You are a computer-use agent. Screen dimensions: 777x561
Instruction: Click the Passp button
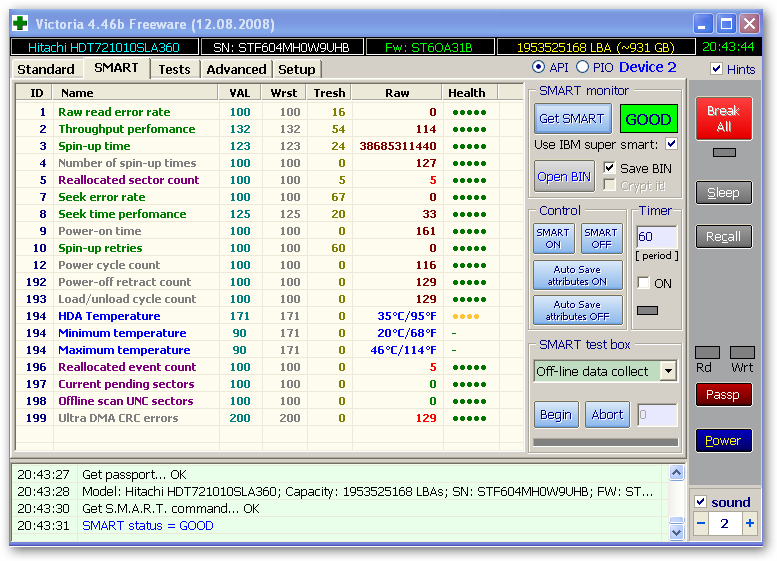tap(723, 395)
